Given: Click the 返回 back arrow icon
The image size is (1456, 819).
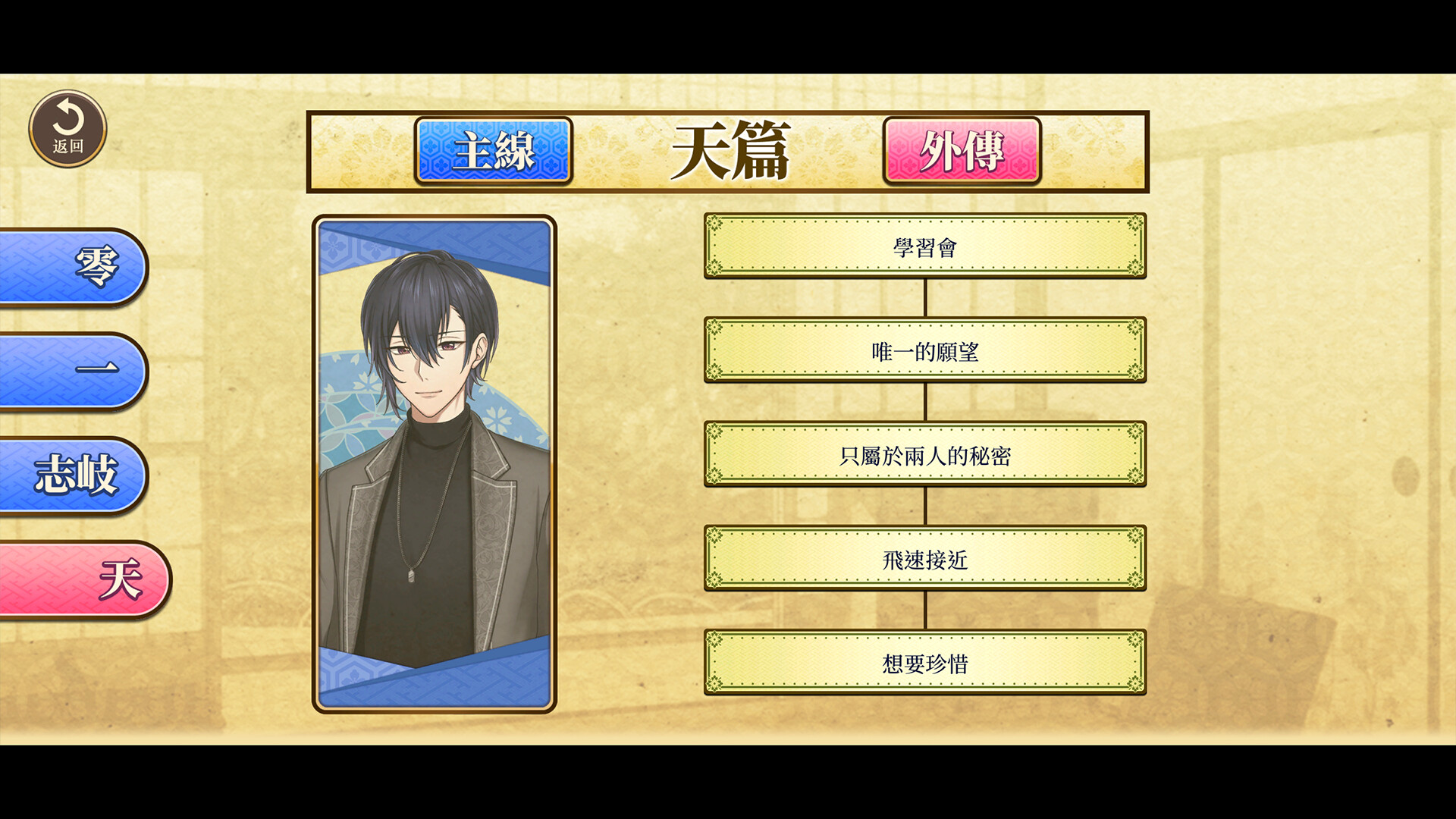Looking at the screenshot, I should pos(67,128).
